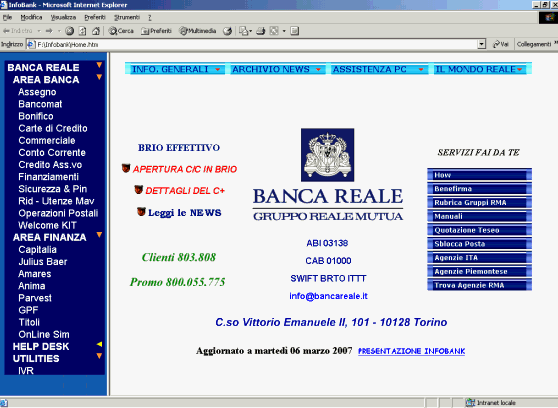Open the Cerca search toolbar button
The width and height of the screenshot is (558, 408).
pos(121,31)
